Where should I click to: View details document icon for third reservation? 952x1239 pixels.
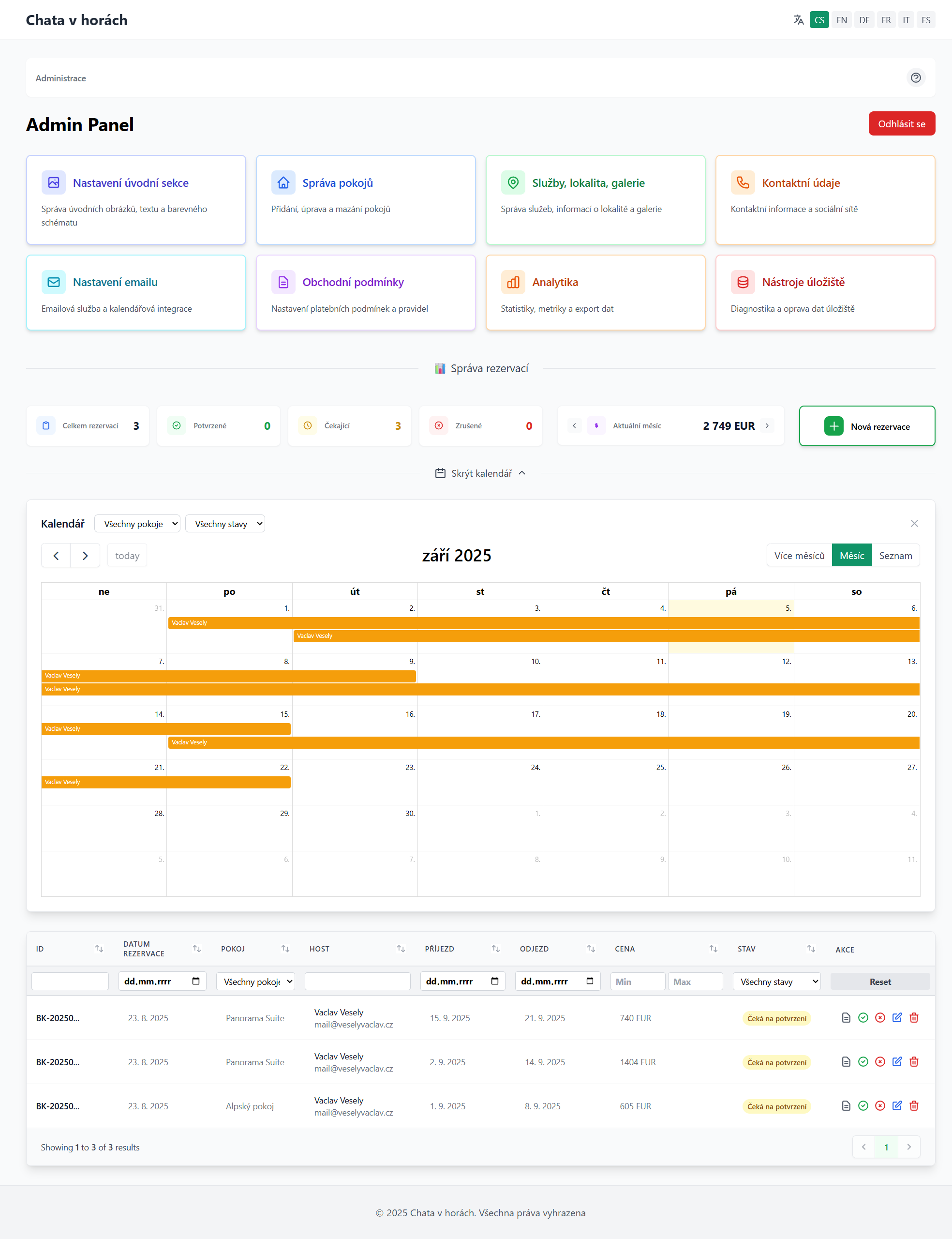(x=846, y=1106)
